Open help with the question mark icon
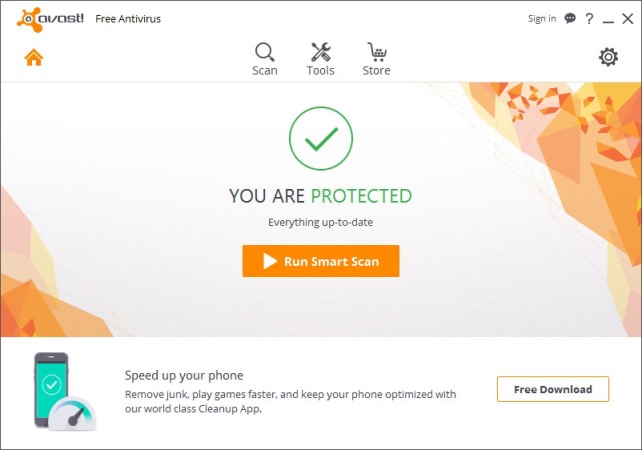642x450 pixels. pos(589,18)
